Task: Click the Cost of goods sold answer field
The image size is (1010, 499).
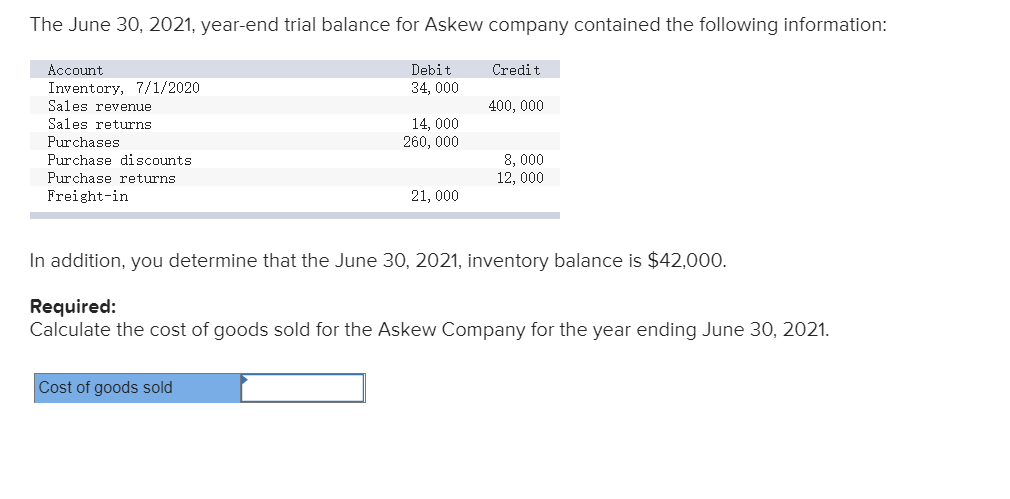Action: (x=303, y=388)
